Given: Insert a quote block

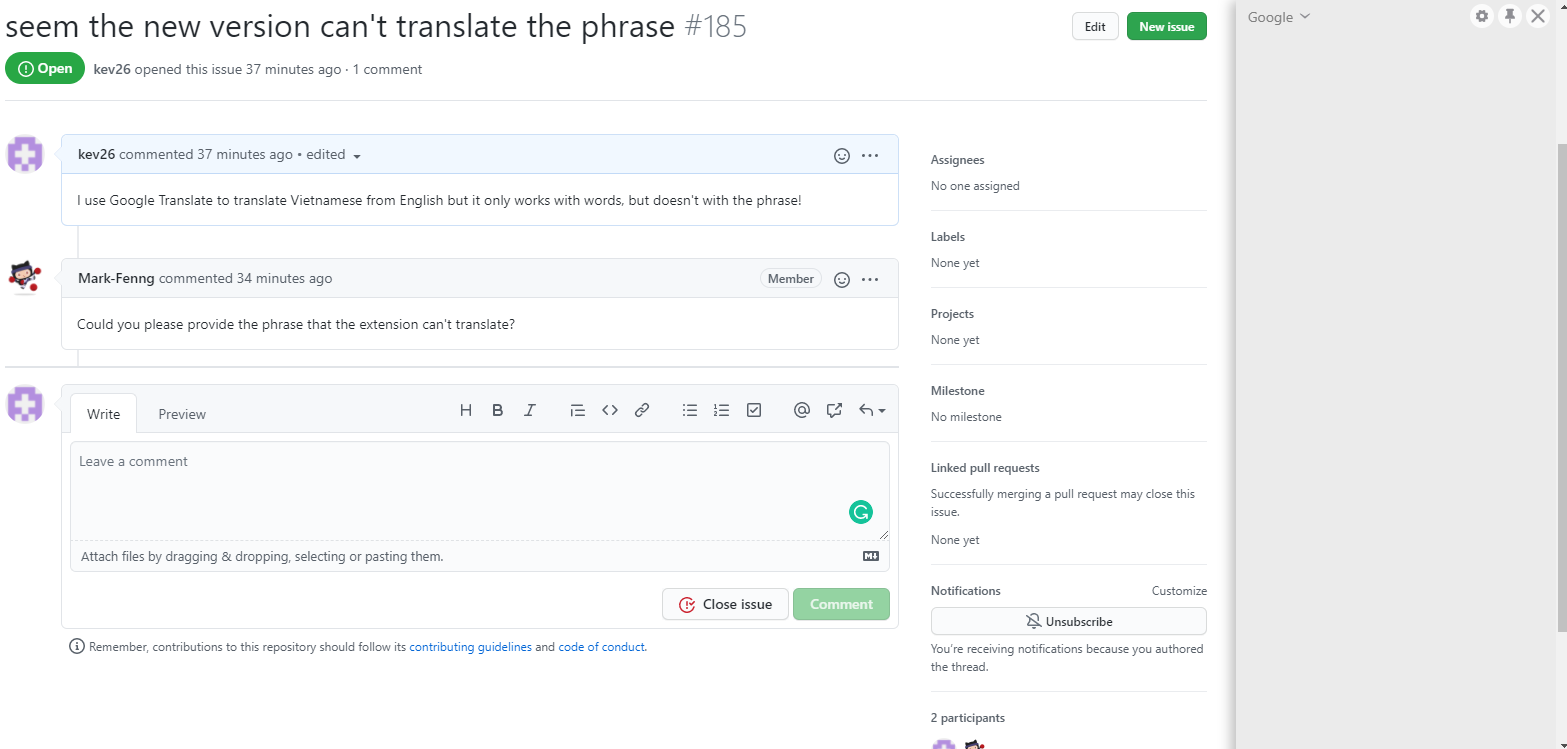Looking at the screenshot, I should pyautogui.click(x=577, y=409).
